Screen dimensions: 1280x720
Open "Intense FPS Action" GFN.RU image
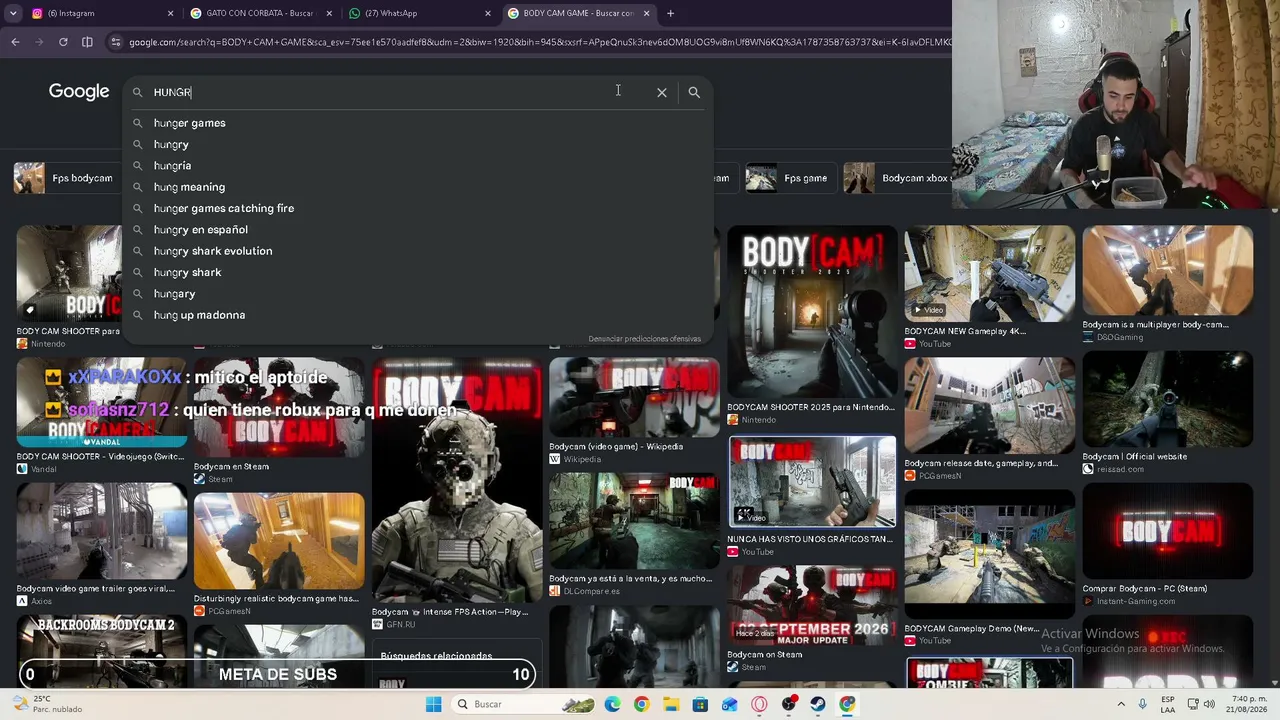tap(457, 480)
